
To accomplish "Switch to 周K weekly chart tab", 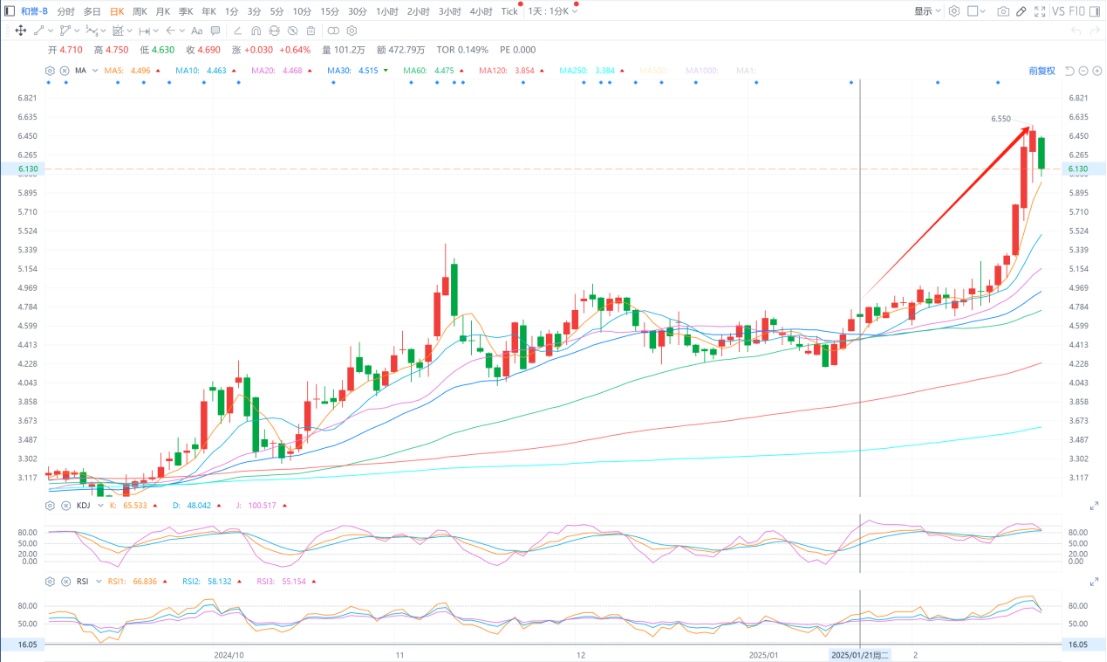I will point(139,11).
